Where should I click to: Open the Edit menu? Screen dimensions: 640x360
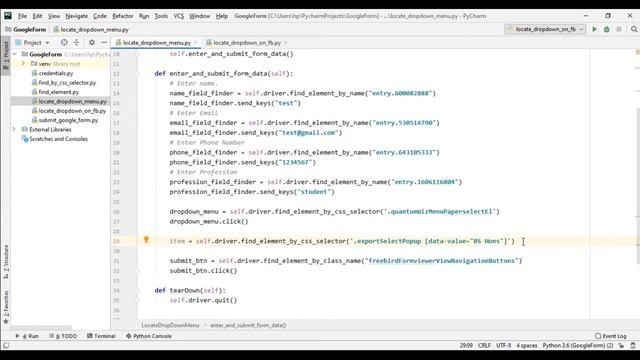[x=37, y=16]
